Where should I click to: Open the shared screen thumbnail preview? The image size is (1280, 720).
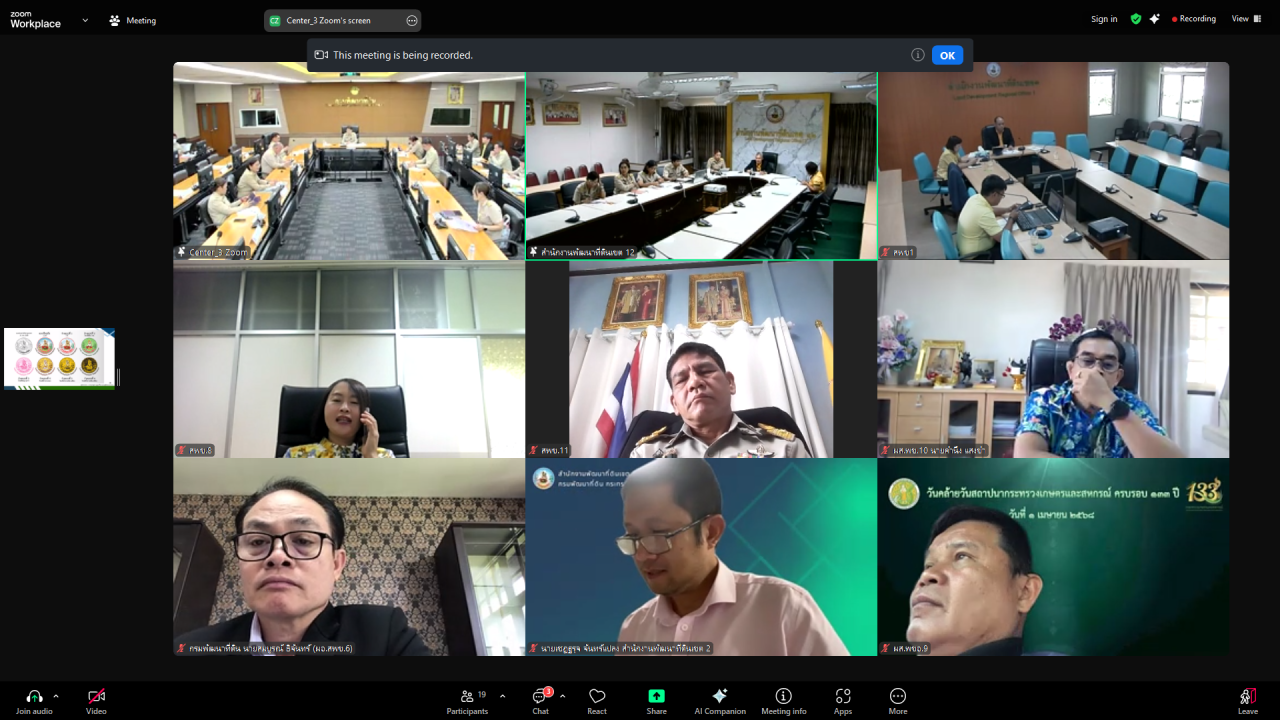point(59,358)
